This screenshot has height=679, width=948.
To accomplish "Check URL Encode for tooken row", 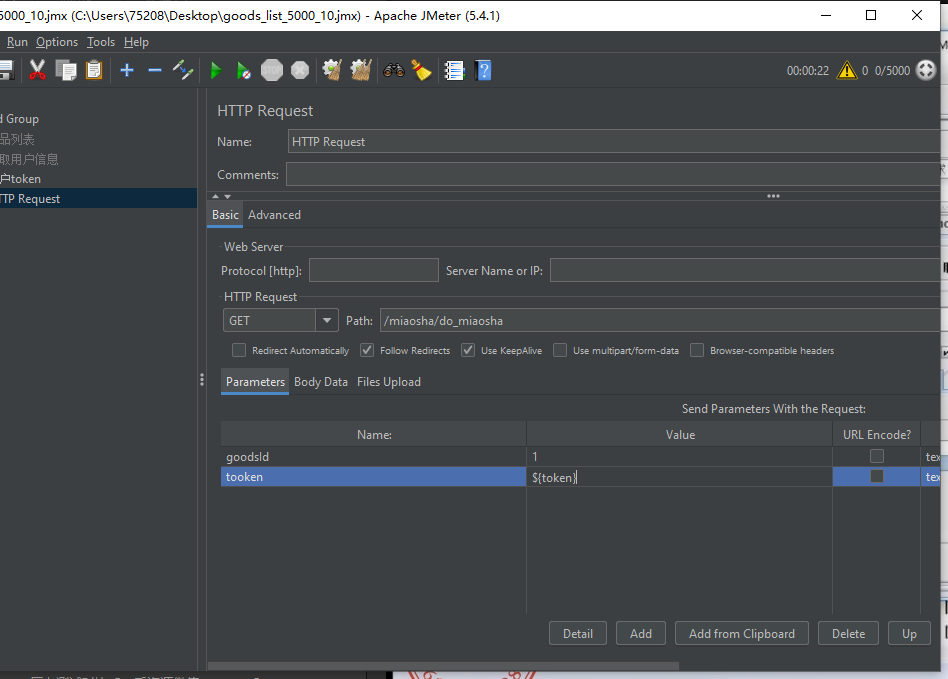I will (877, 476).
